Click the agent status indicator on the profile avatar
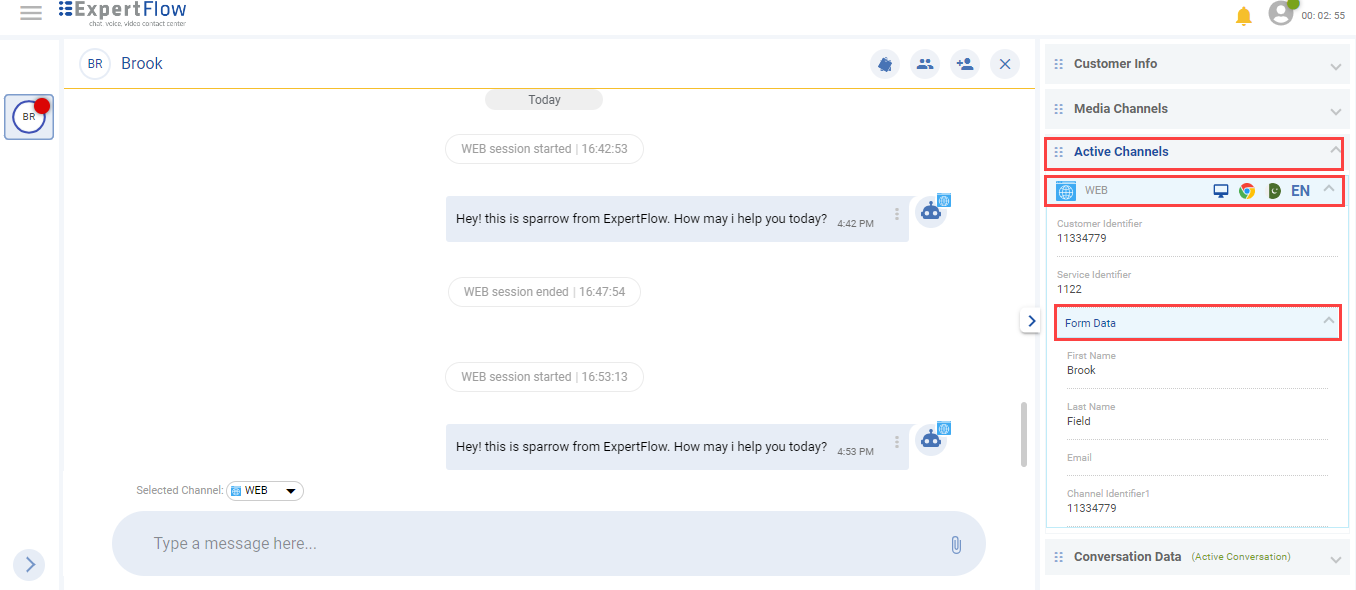1356x590 pixels. [x=1295, y=4]
